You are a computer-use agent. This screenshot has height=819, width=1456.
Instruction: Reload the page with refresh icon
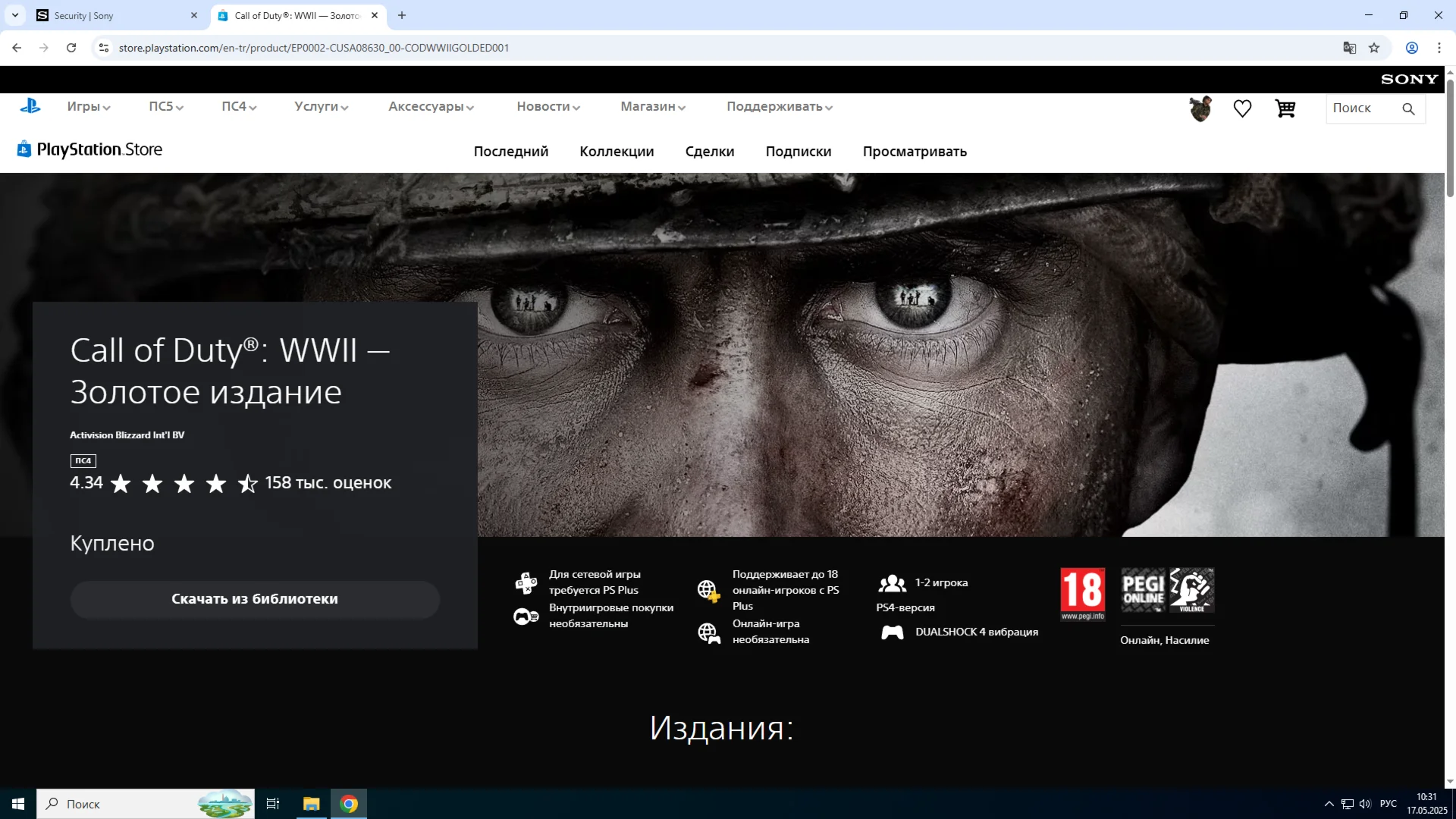[71, 48]
